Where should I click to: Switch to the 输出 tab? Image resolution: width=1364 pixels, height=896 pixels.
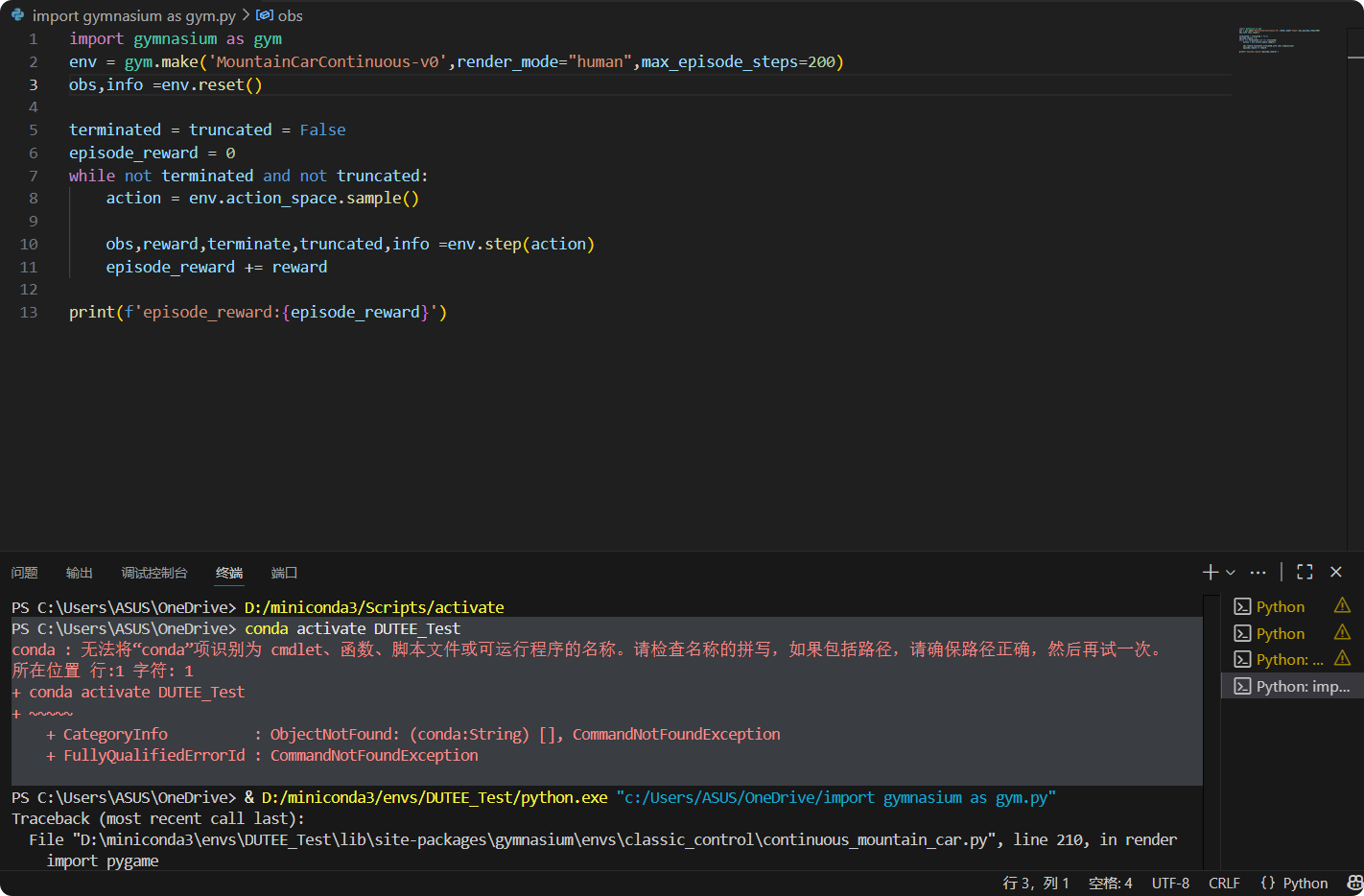click(x=79, y=572)
